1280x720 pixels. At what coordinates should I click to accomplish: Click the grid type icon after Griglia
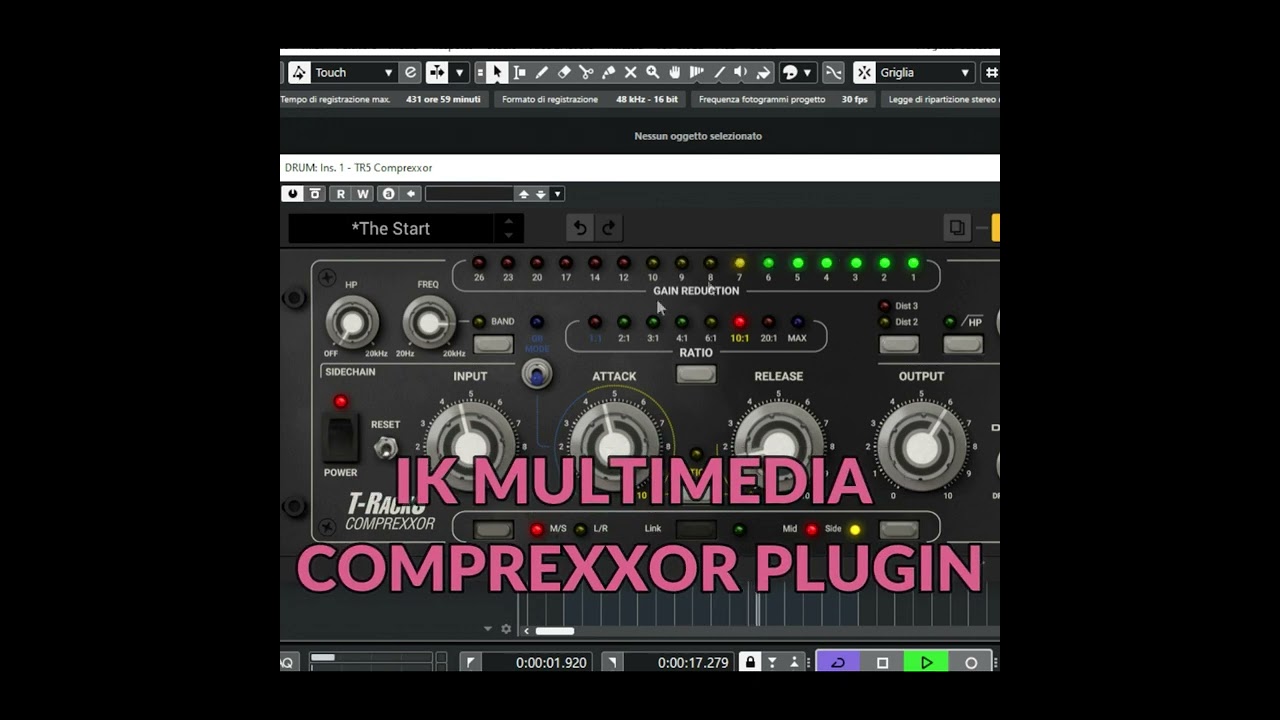[x=991, y=72]
